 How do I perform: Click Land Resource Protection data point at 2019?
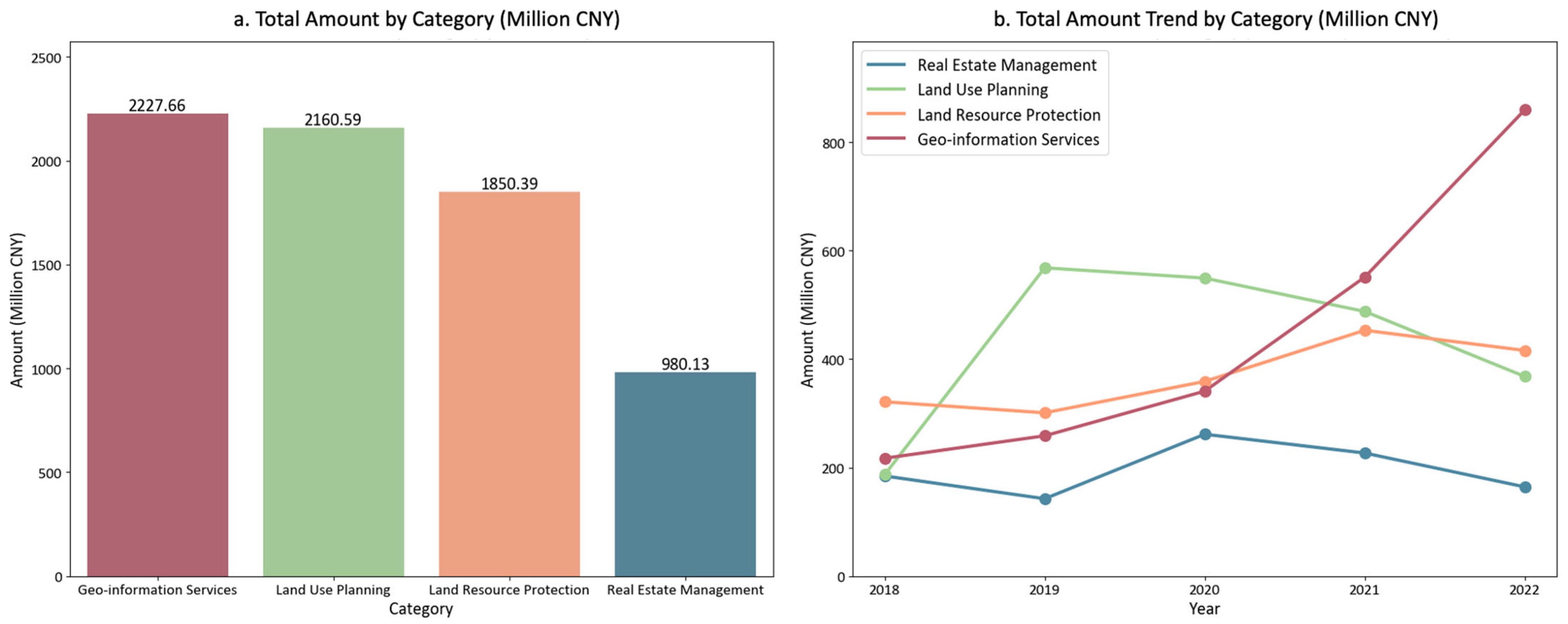(1045, 413)
